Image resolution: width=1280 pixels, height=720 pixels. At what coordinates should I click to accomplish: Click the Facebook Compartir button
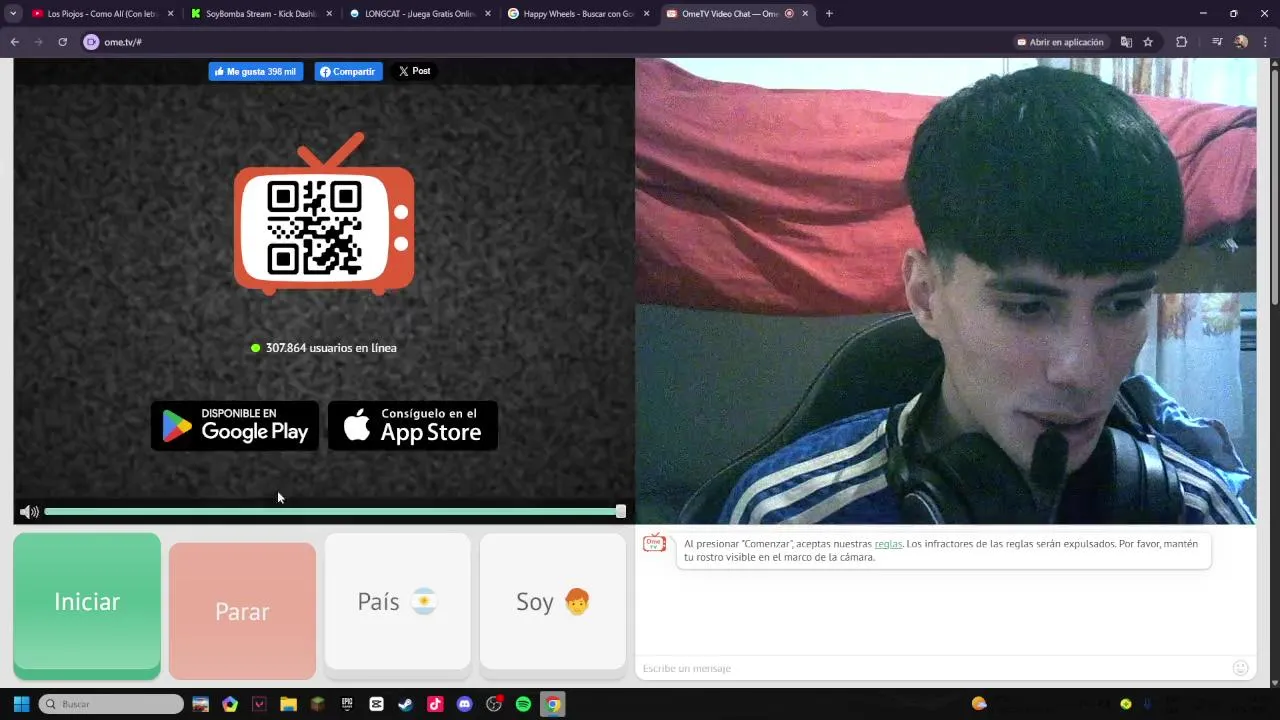tap(348, 71)
